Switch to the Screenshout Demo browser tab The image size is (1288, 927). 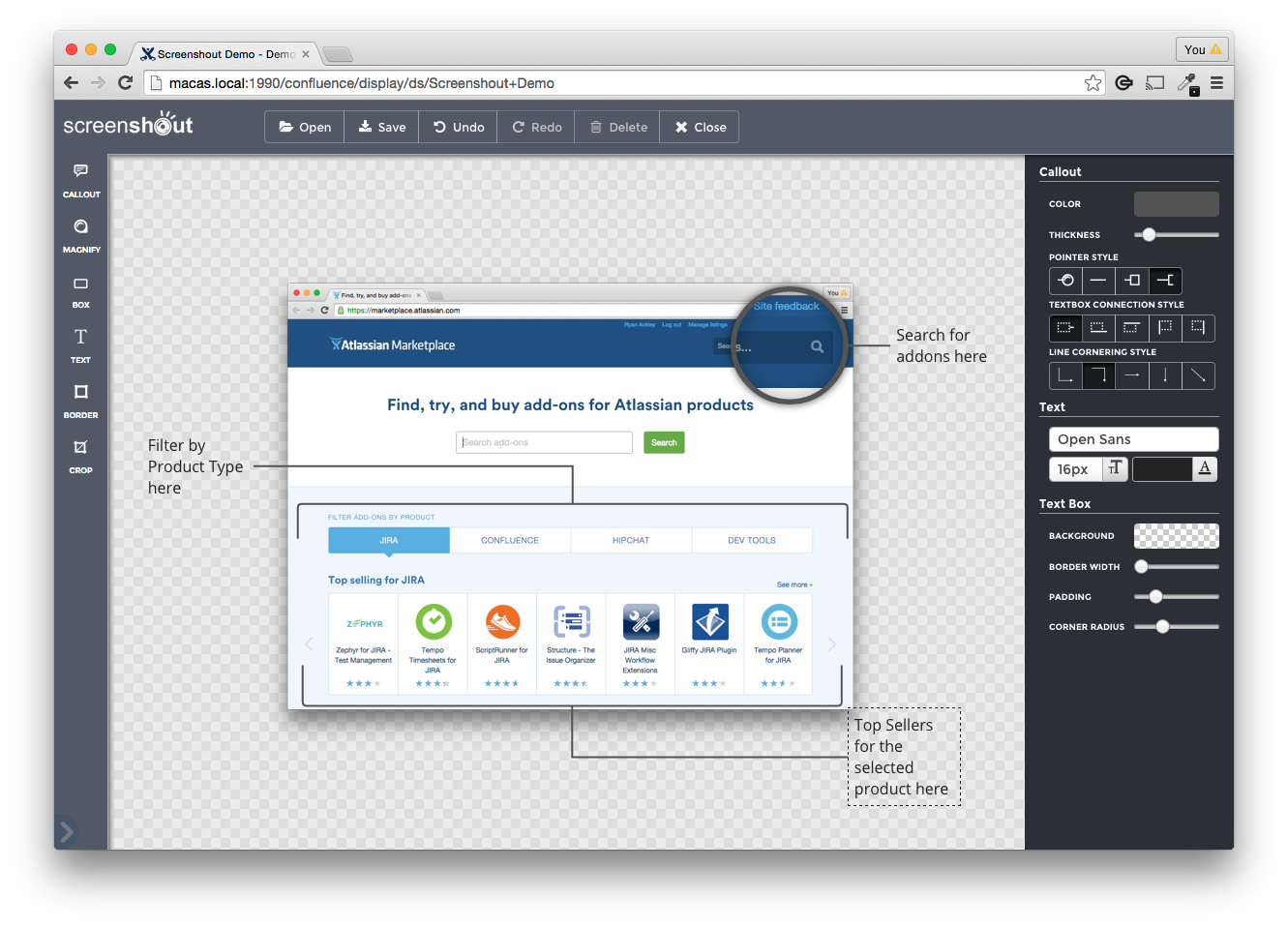click(x=225, y=54)
